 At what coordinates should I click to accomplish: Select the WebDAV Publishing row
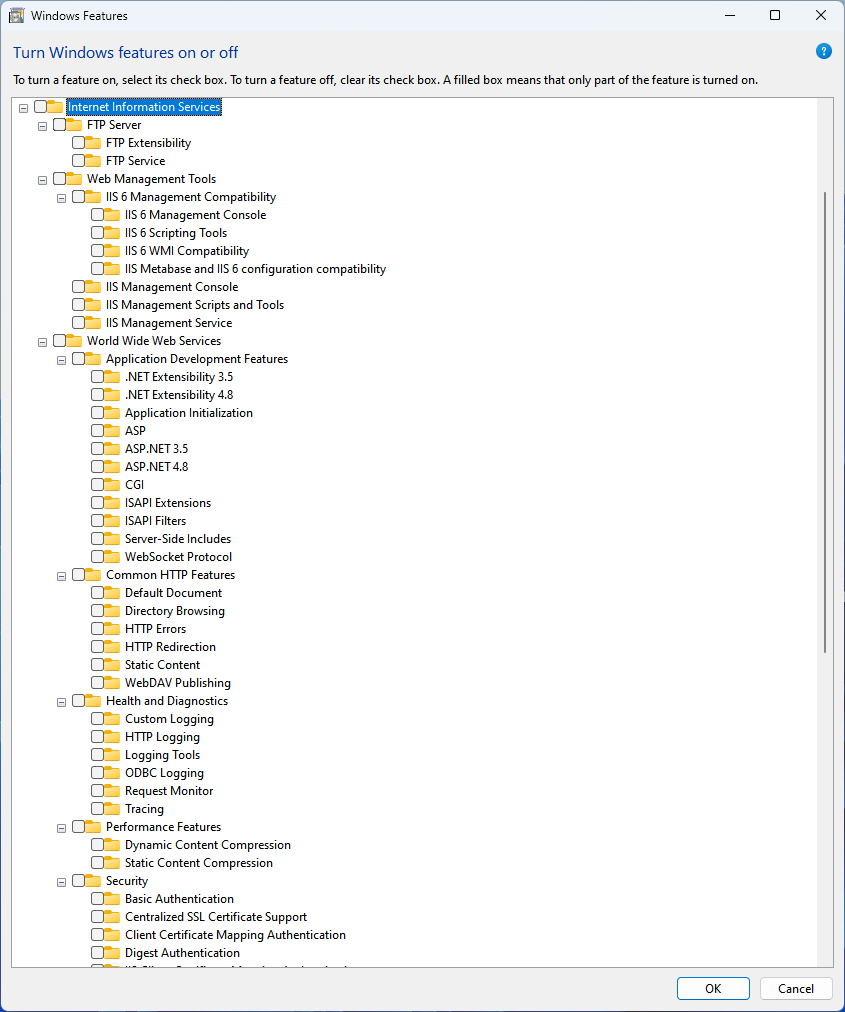coord(178,683)
